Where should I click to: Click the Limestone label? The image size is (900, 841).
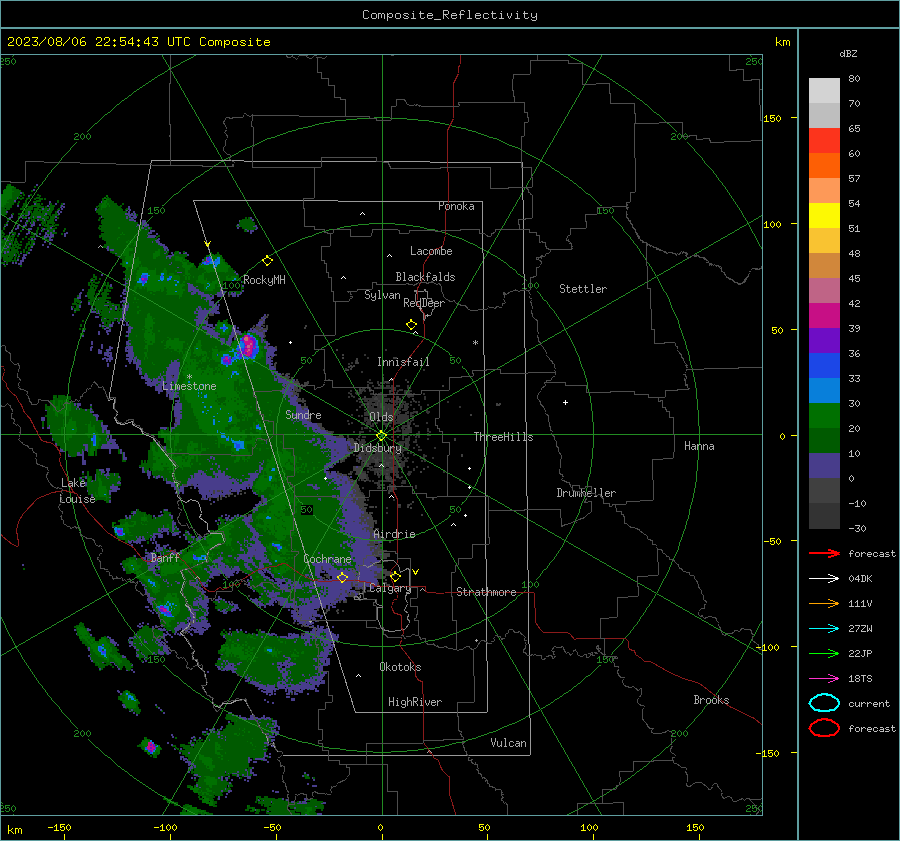pos(189,386)
